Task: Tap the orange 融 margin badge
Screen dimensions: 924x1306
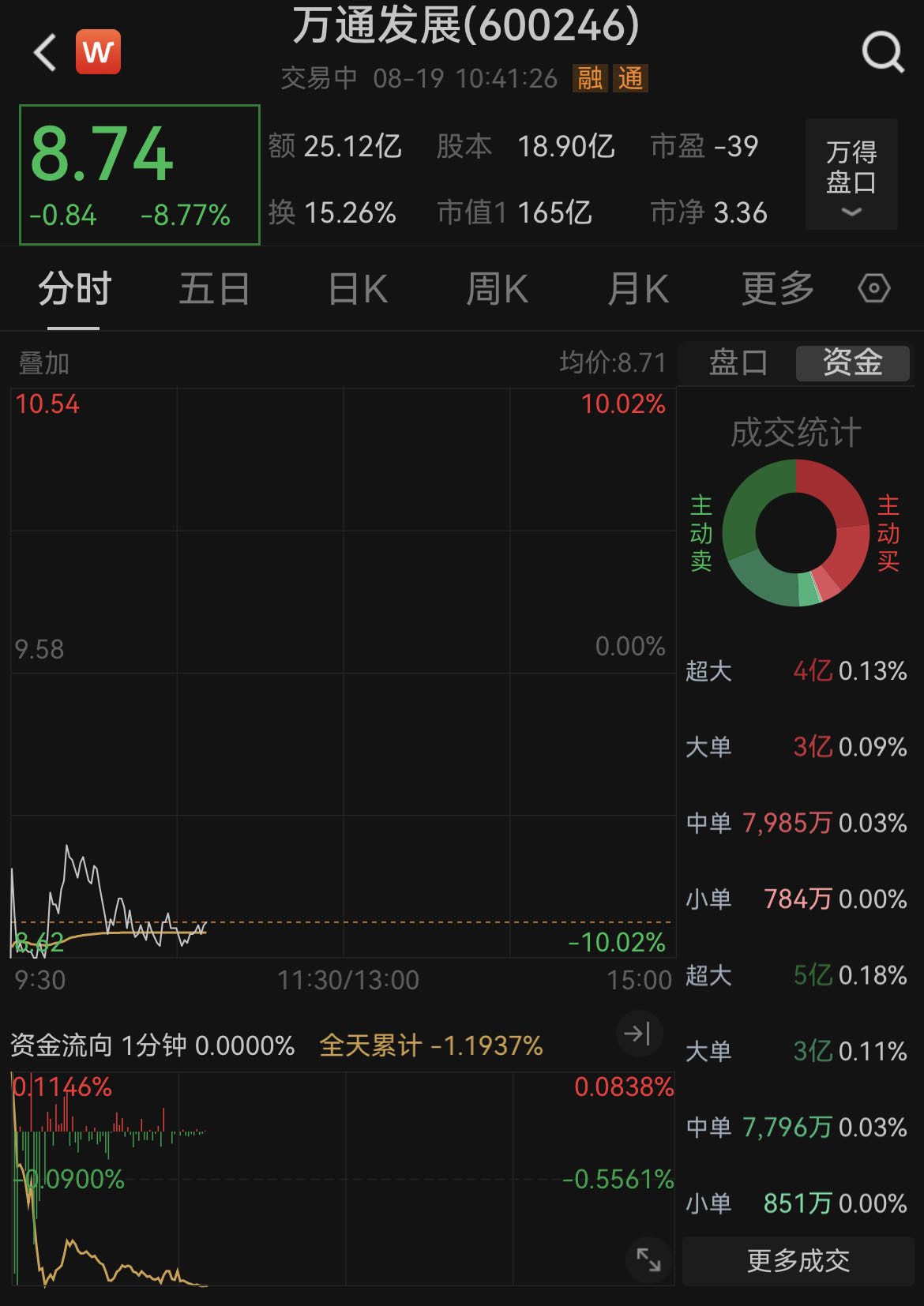Action: tap(590, 78)
